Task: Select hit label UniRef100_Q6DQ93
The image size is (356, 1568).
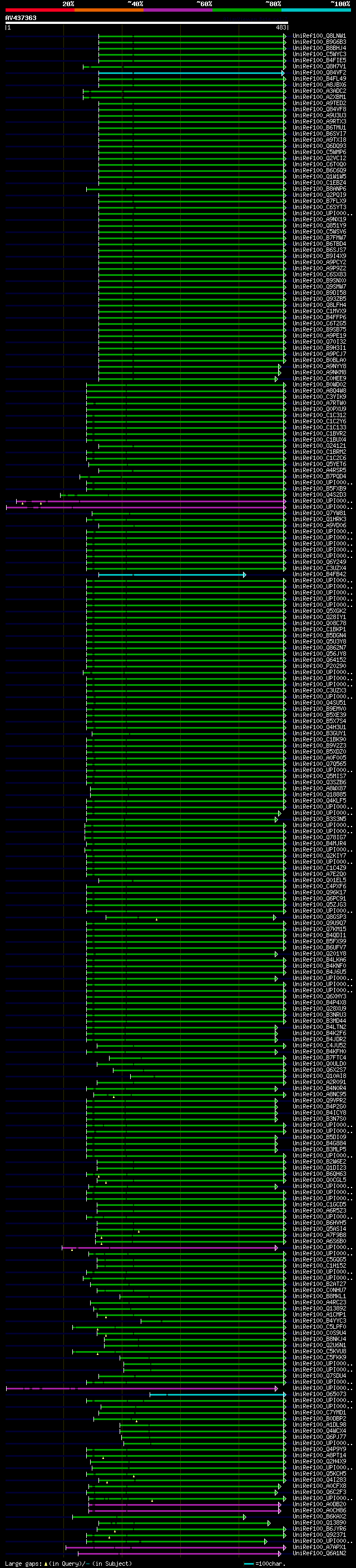Action: pyautogui.click(x=319, y=146)
